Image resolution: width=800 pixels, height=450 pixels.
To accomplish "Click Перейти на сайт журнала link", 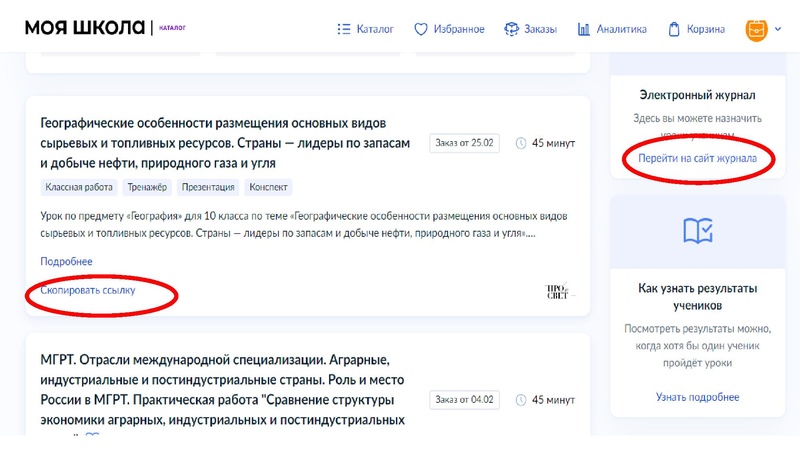I will [697, 158].
